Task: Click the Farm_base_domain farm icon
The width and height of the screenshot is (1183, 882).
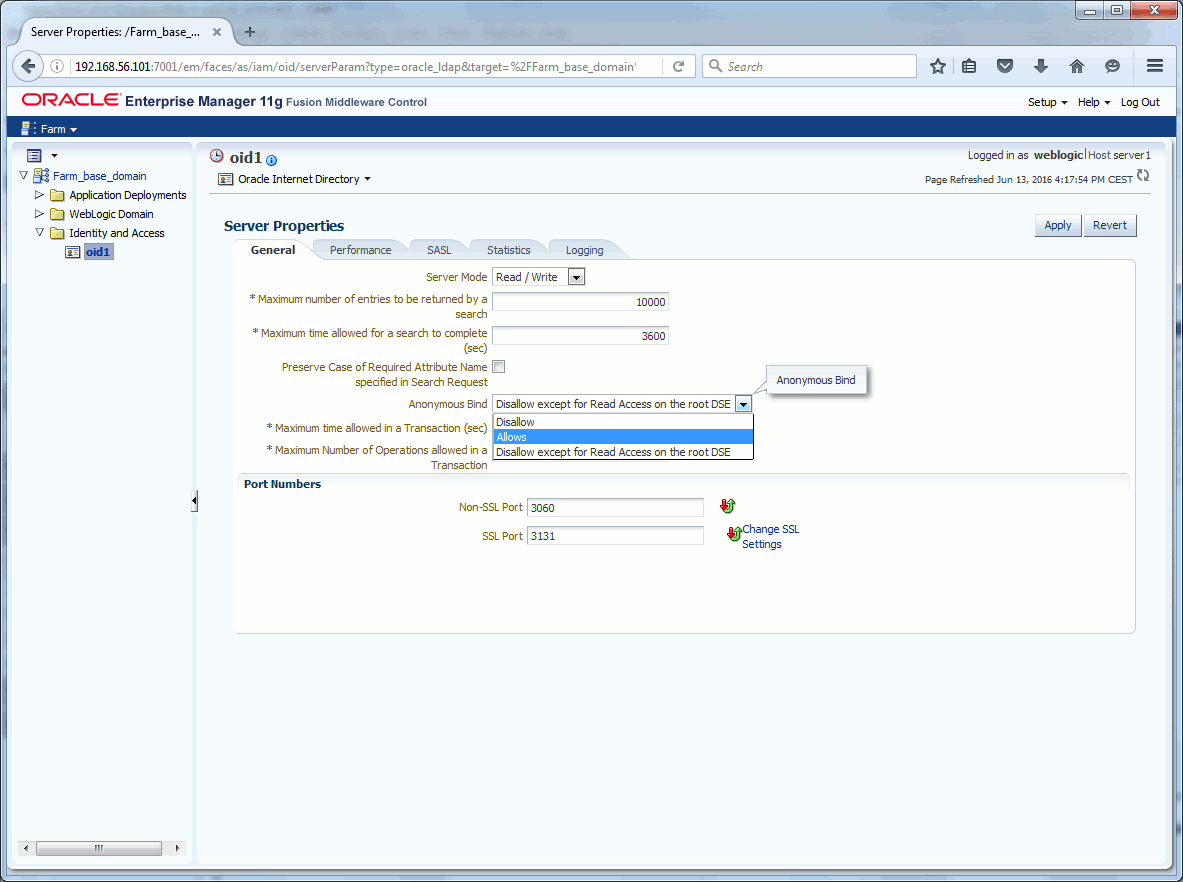Action: (x=41, y=176)
